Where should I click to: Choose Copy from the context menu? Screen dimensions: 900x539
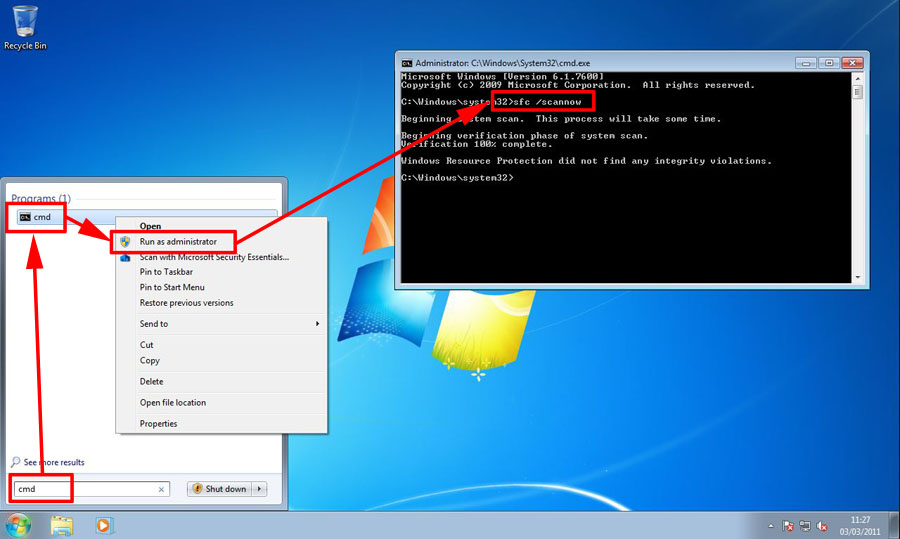click(x=150, y=360)
